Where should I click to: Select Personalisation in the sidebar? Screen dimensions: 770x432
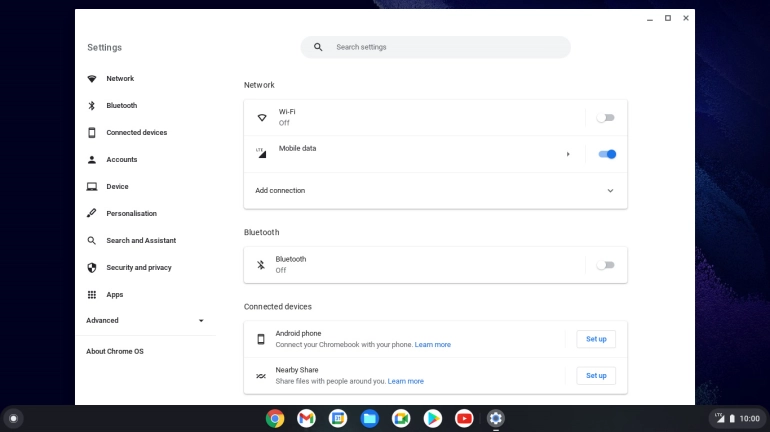[x=131, y=214]
